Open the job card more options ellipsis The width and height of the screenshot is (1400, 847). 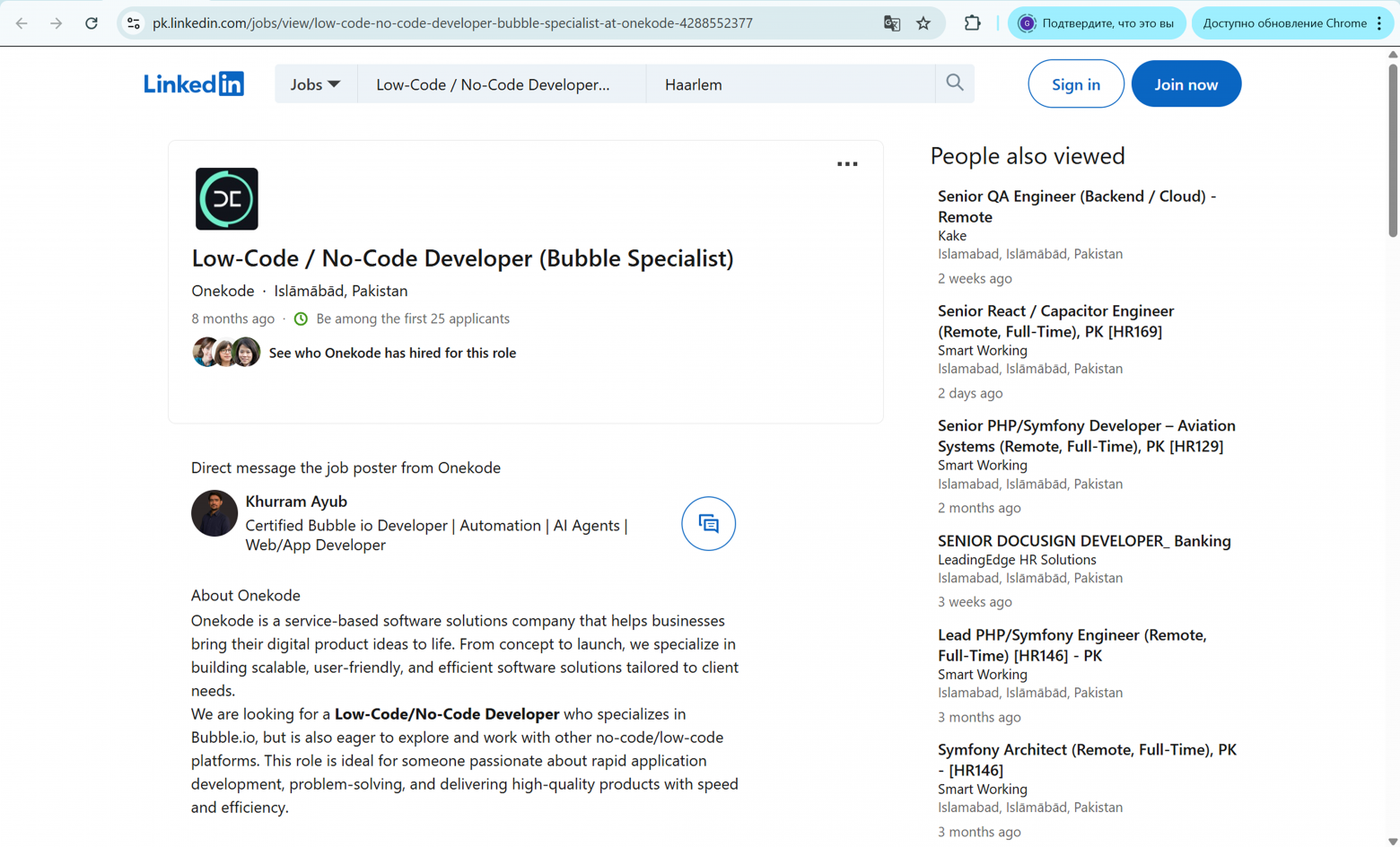coord(847,164)
